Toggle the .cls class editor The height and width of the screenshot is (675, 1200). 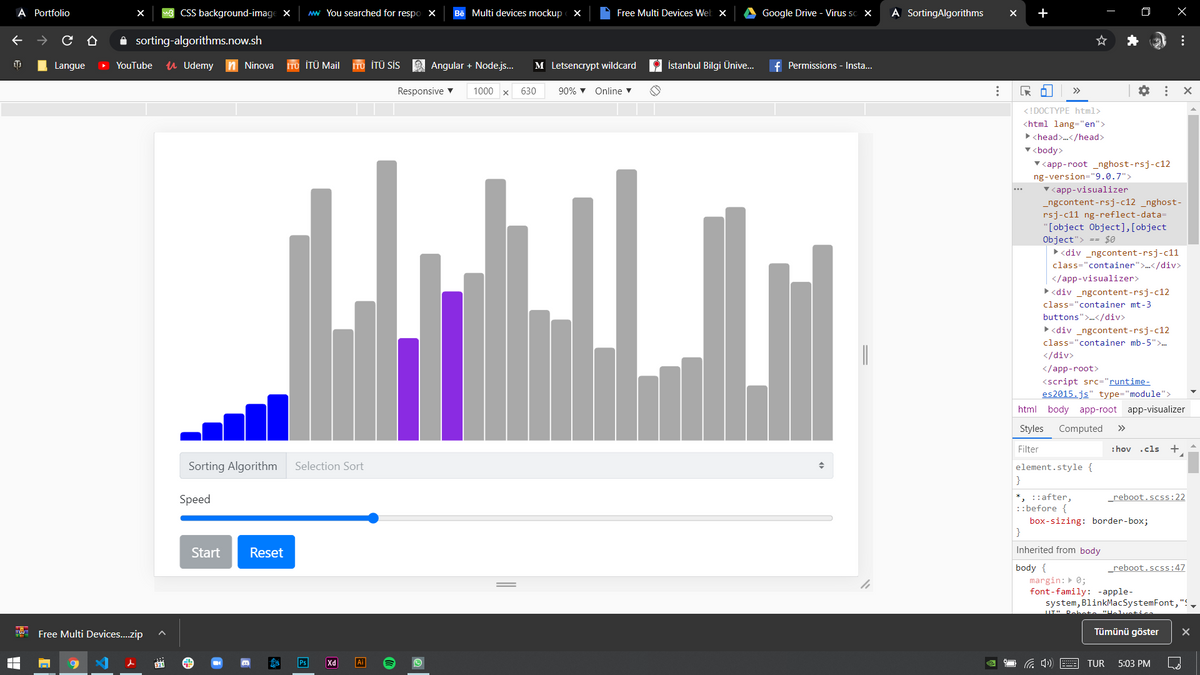click(1150, 449)
